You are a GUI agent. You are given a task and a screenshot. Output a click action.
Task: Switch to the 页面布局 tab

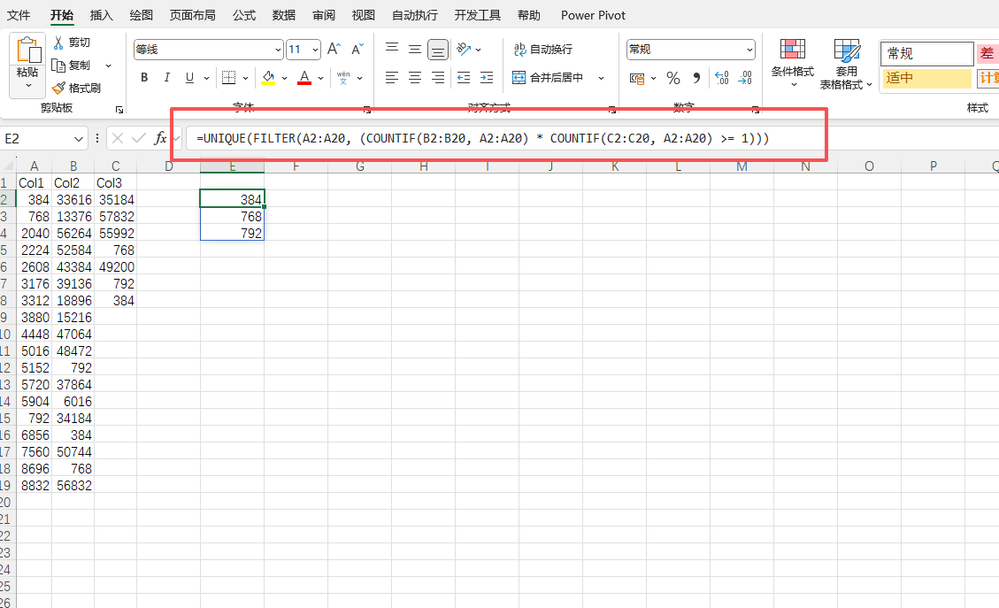[192, 15]
